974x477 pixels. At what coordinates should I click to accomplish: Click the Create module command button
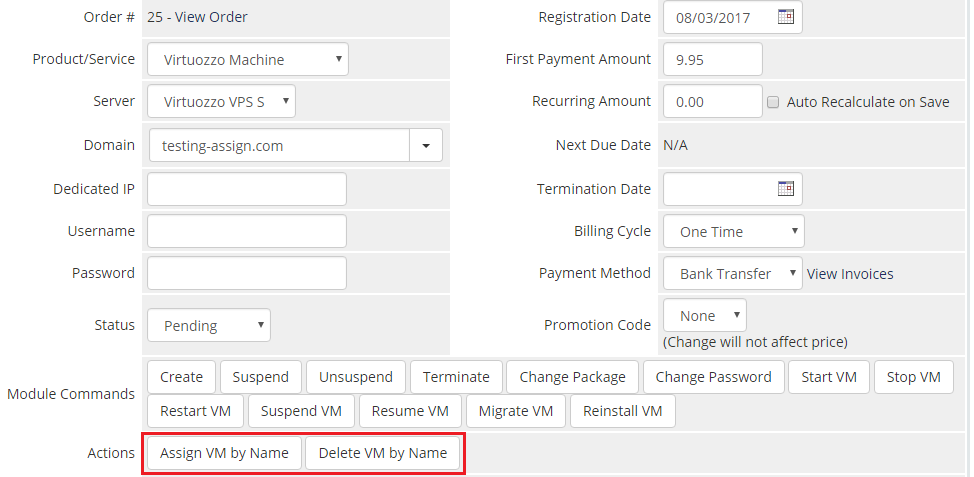181,377
